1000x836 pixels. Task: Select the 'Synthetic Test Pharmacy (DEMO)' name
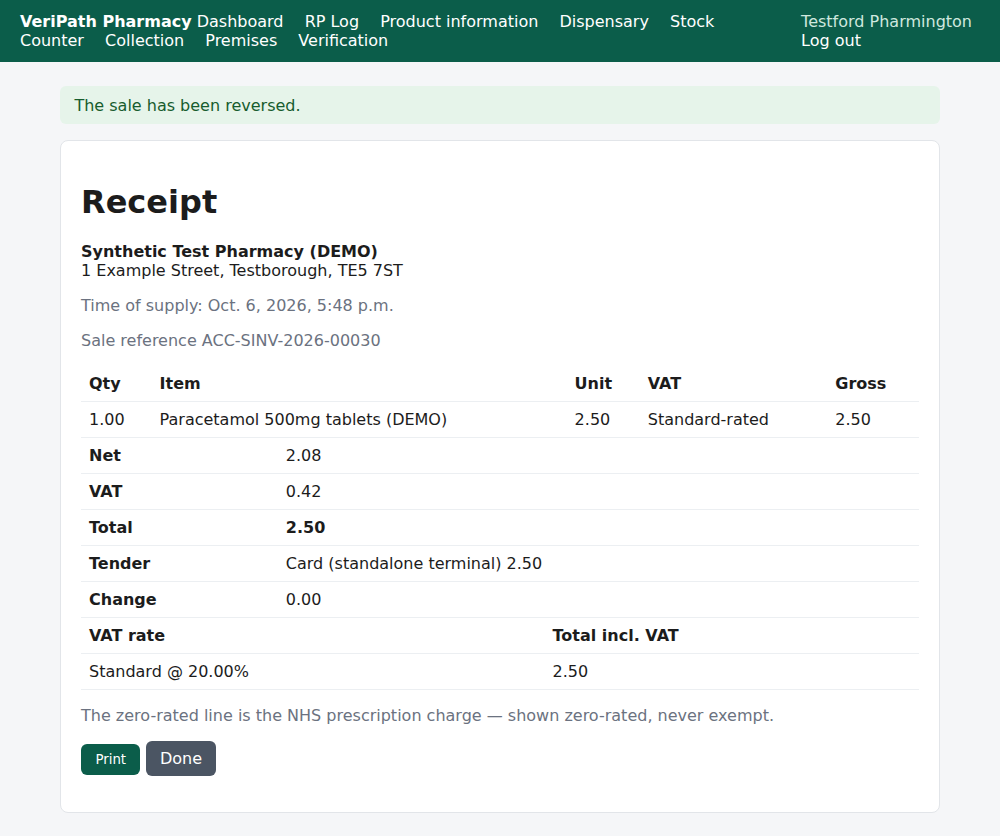point(229,251)
